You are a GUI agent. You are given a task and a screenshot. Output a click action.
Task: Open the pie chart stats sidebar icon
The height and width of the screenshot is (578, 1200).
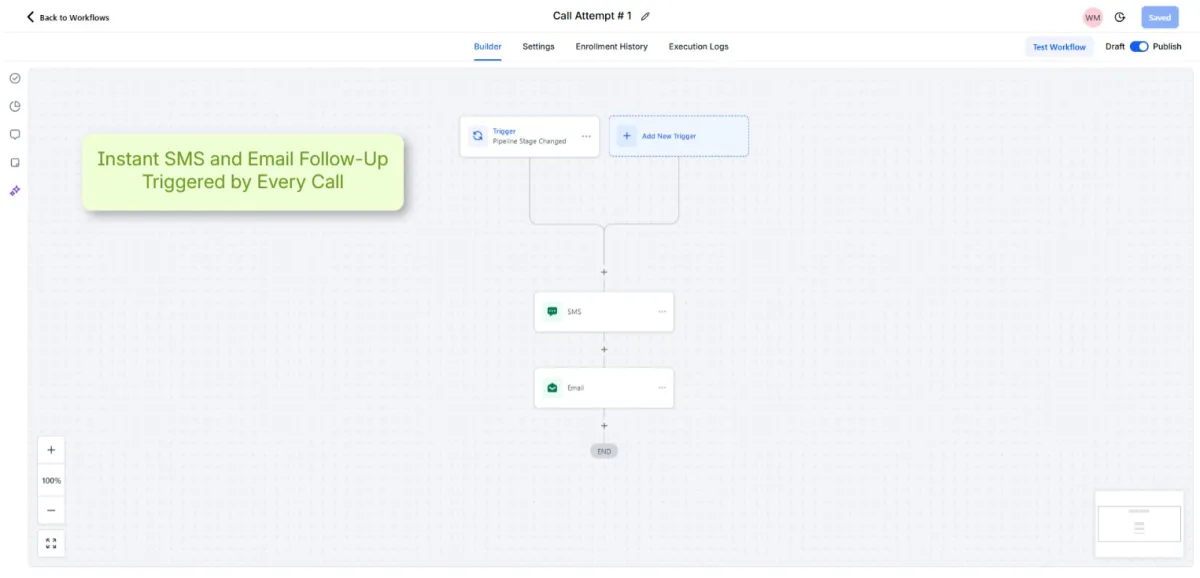[15, 106]
